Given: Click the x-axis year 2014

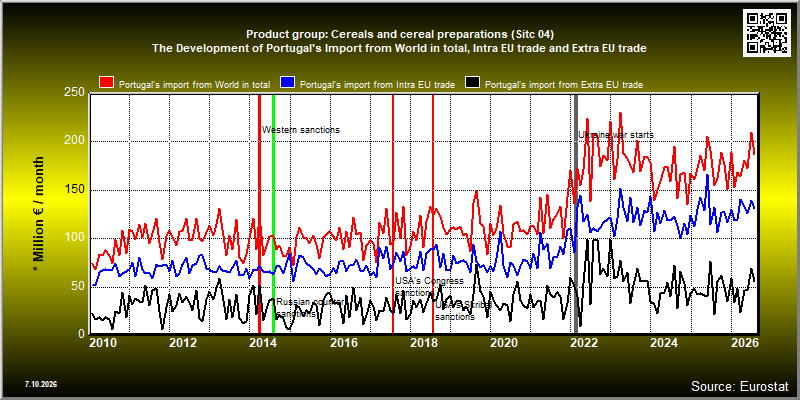Looking at the screenshot, I should pyautogui.click(x=263, y=343).
